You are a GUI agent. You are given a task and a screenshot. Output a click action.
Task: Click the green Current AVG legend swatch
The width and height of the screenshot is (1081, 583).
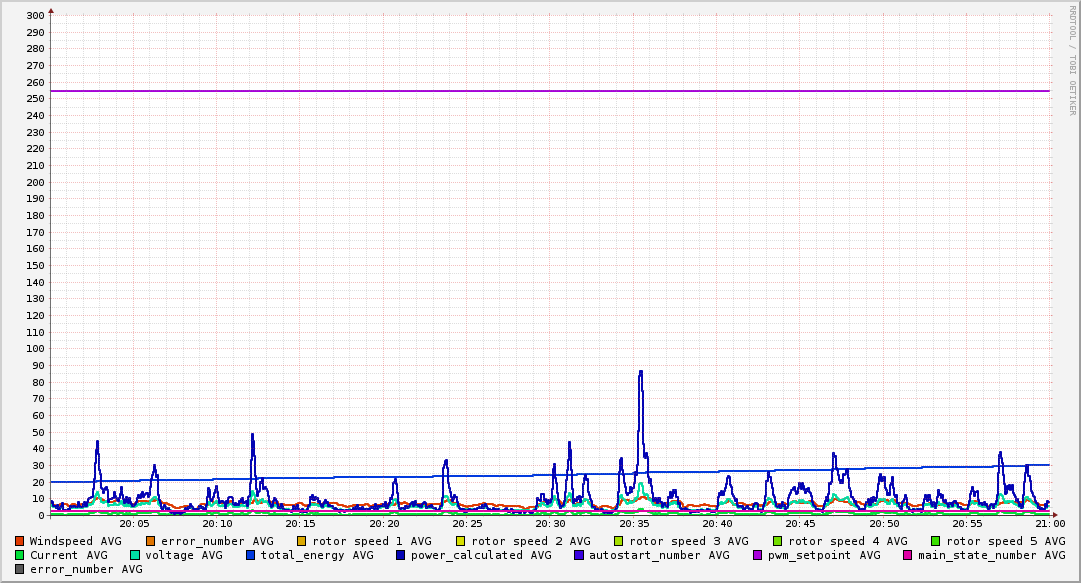[x=20, y=555]
